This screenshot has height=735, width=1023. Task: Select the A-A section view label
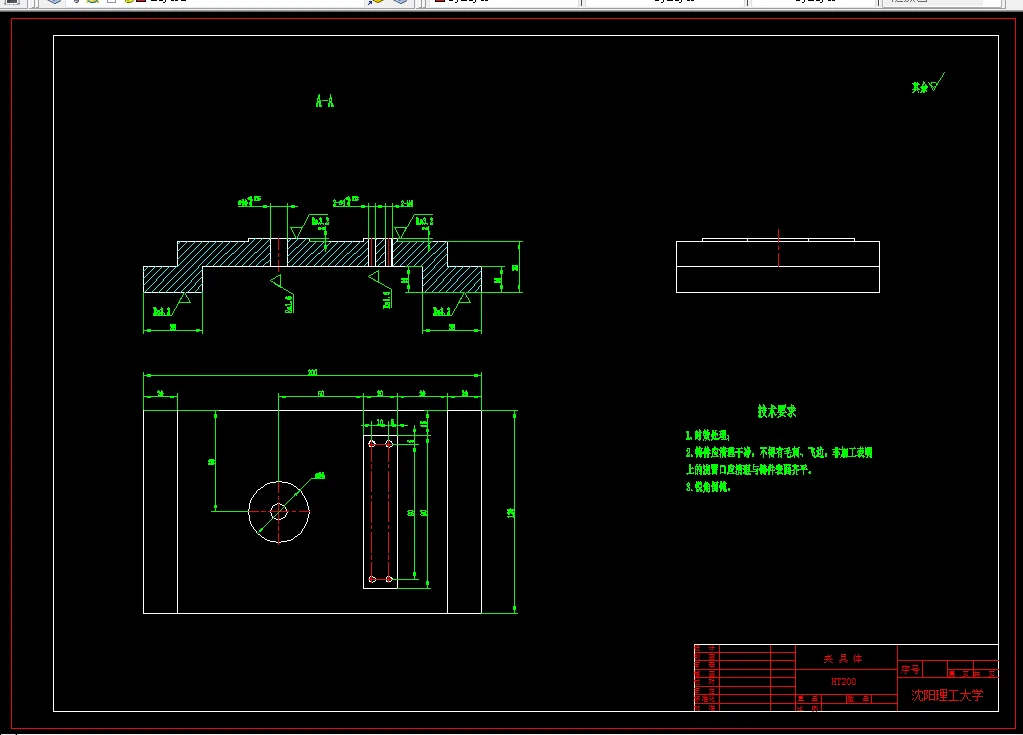point(325,101)
